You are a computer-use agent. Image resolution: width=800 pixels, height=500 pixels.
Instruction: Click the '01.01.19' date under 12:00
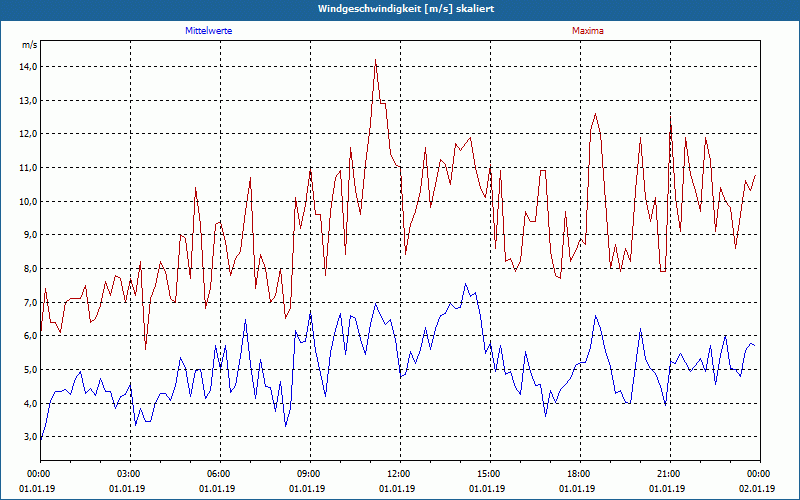397,489
